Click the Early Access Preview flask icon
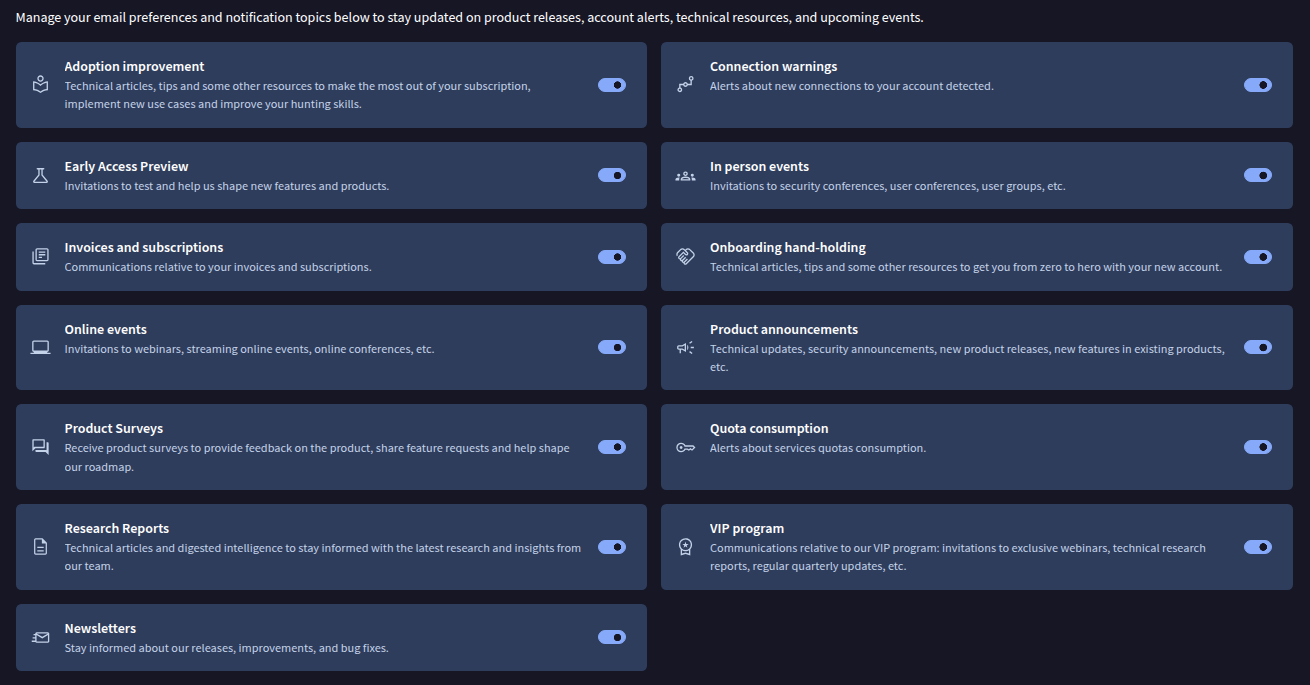The width and height of the screenshot is (1310, 685). [x=40, y=175]
